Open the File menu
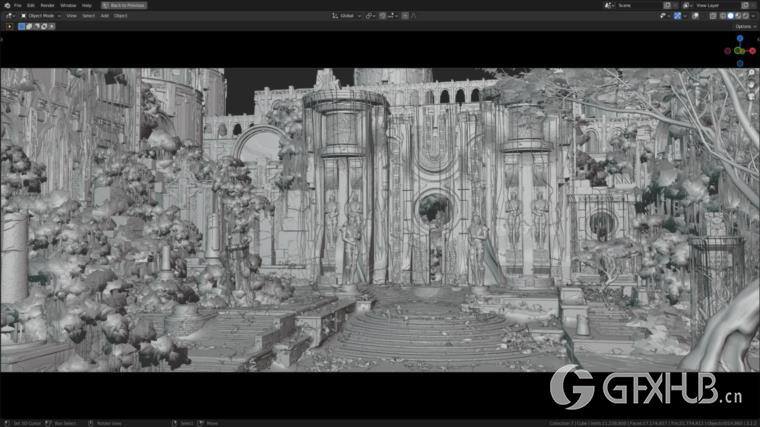 pos(18,5)
